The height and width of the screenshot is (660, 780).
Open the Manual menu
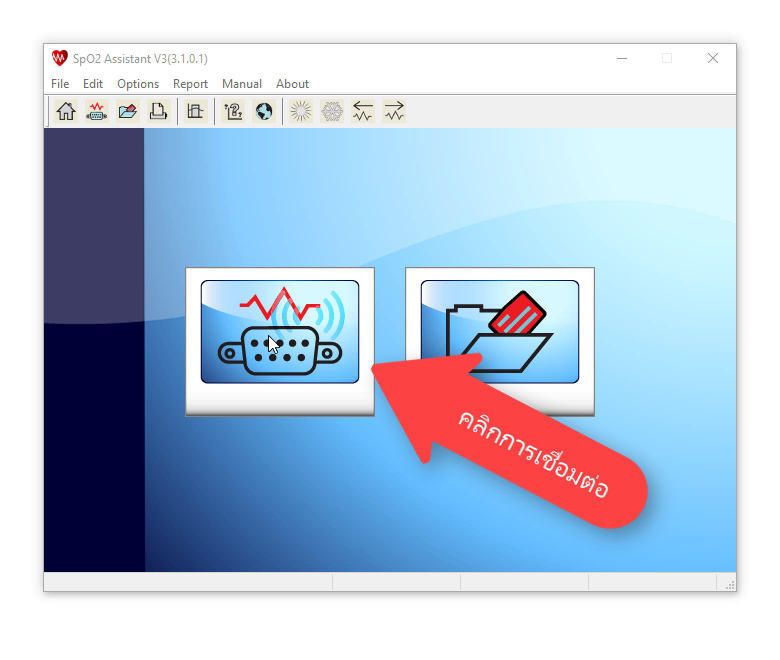(x=242, y=84)
